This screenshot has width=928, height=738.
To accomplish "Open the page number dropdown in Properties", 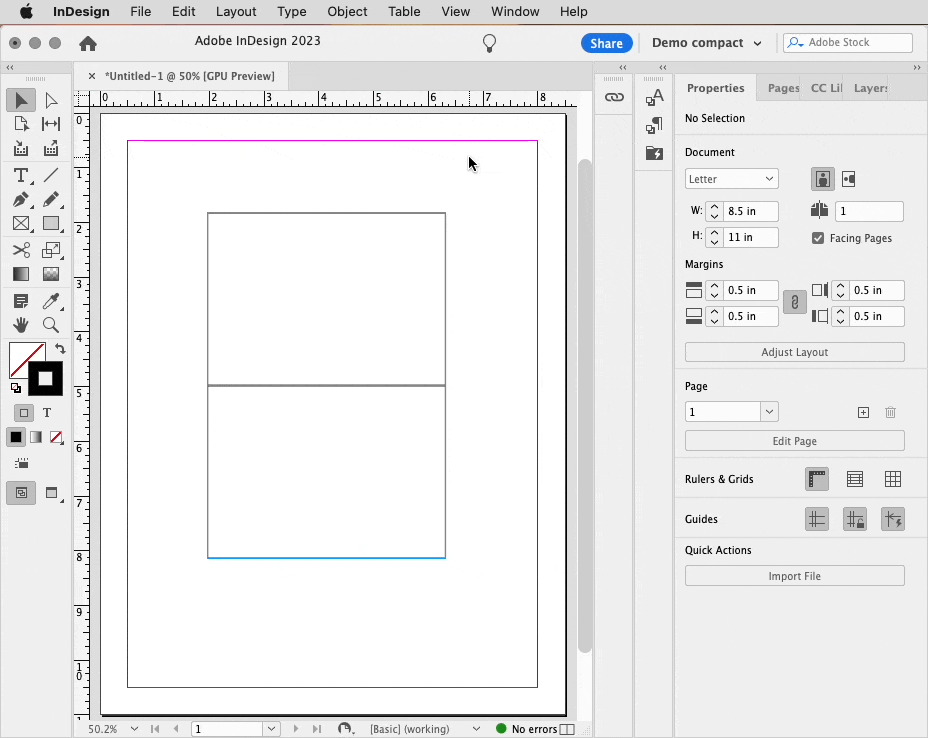I will (x=769, y=412).
